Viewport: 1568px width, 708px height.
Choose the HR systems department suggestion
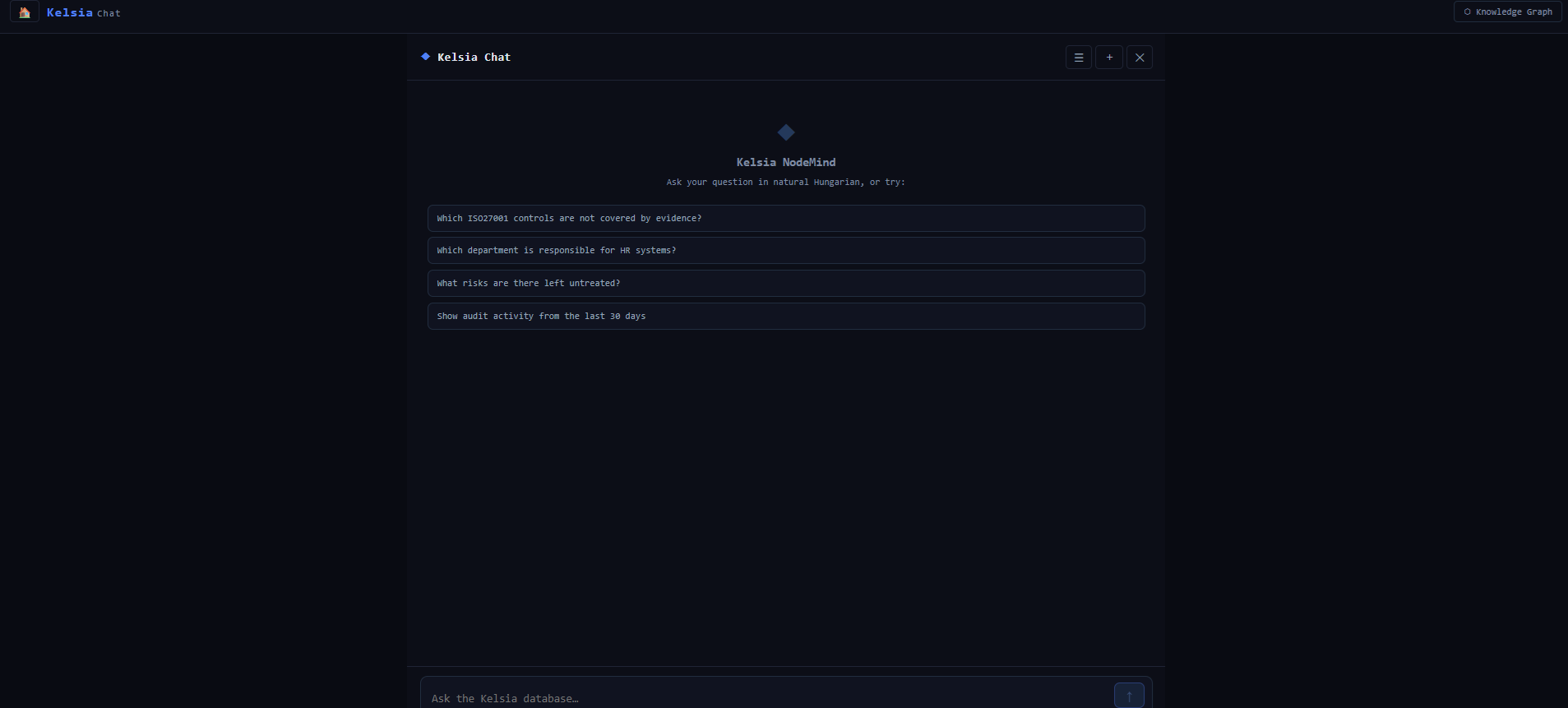coord(786,251)
